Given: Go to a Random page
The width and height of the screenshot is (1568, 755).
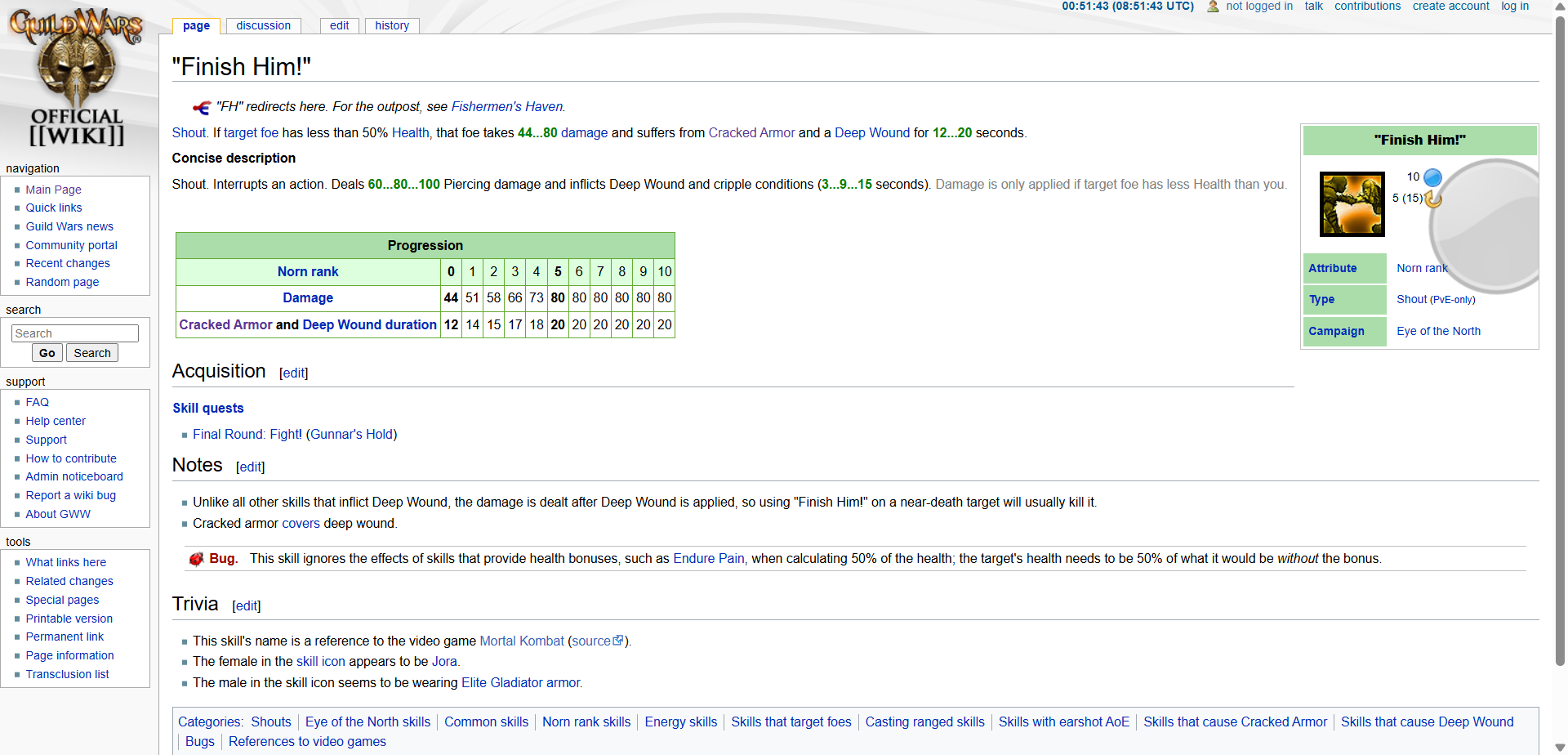Looking at the screenshot, I should 62,282.
